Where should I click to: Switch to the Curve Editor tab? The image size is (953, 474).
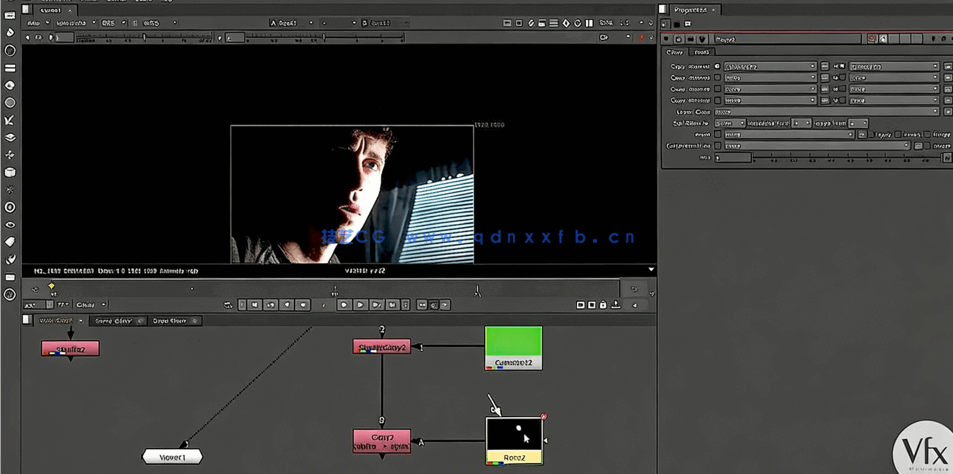(x=118, y=321)
